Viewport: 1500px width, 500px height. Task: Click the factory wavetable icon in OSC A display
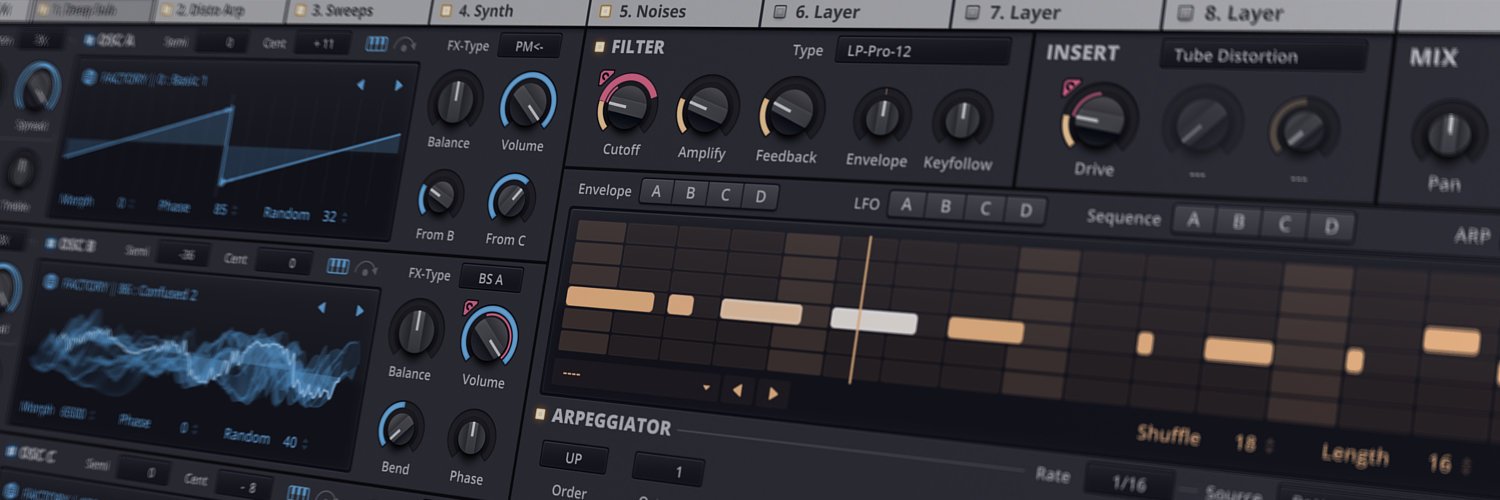click(x=87, y=76)
